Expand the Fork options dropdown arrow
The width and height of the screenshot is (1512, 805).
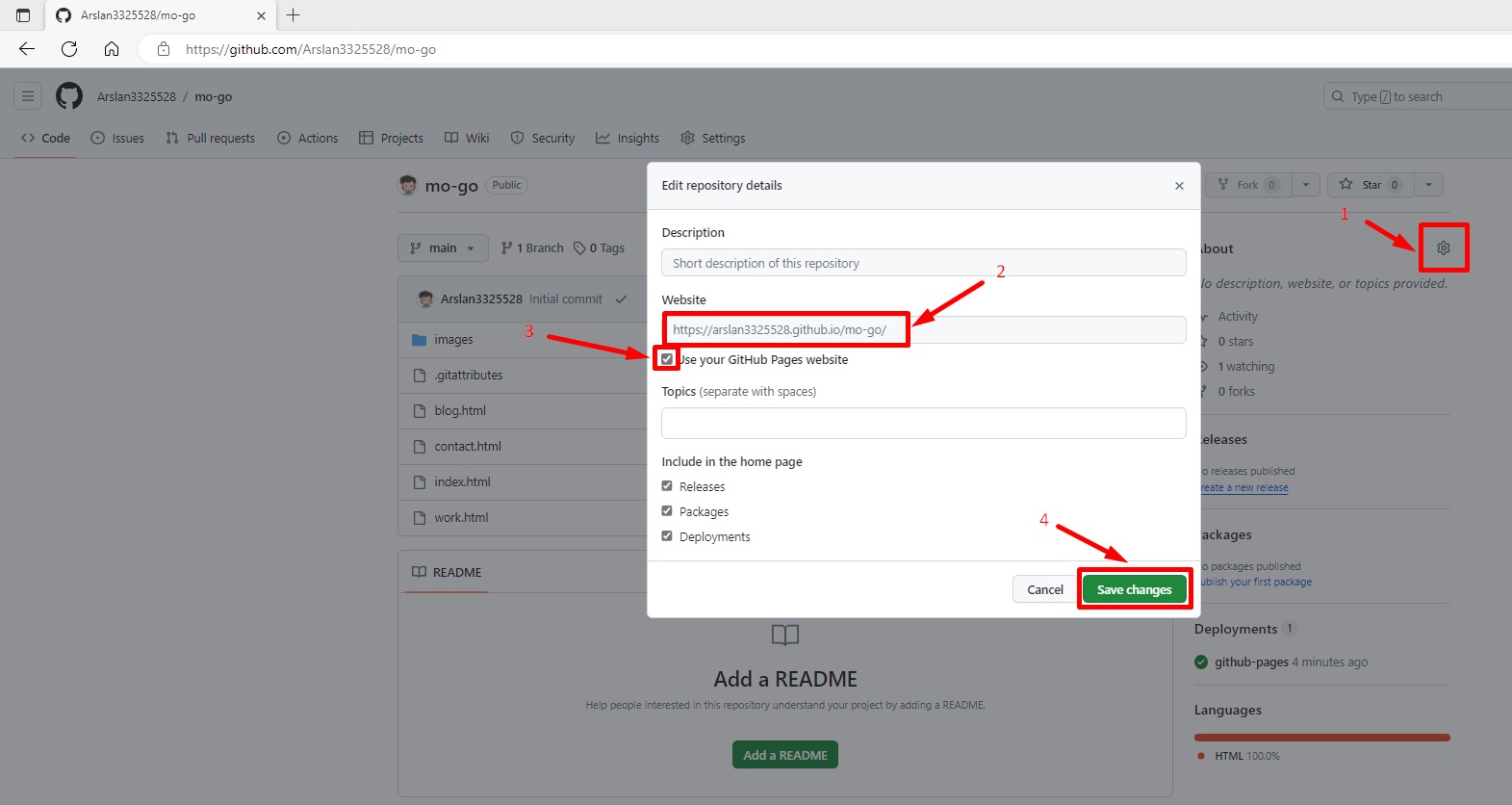click(1305, 185)
